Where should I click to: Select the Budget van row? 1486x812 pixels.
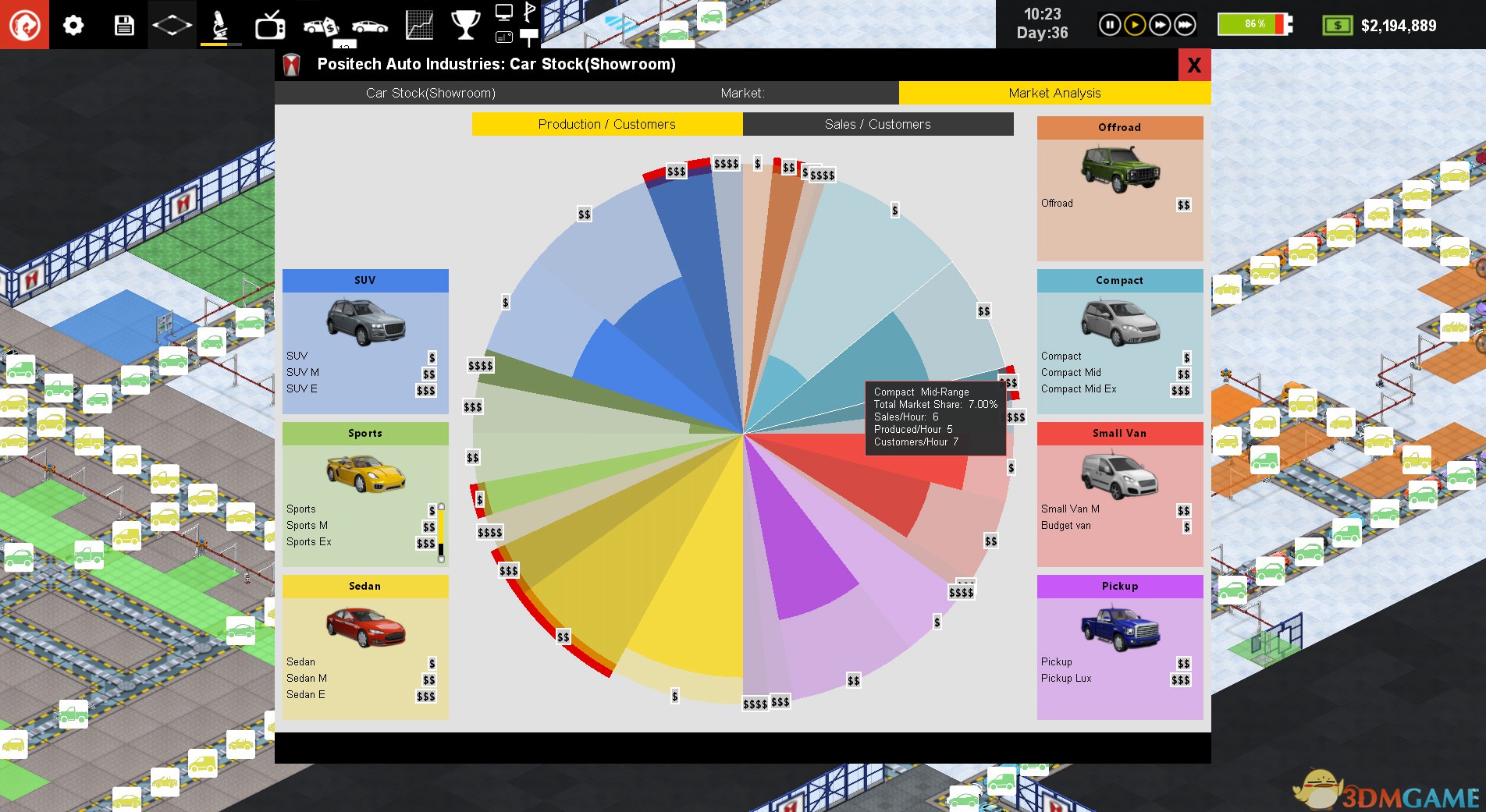point(1116,526)
